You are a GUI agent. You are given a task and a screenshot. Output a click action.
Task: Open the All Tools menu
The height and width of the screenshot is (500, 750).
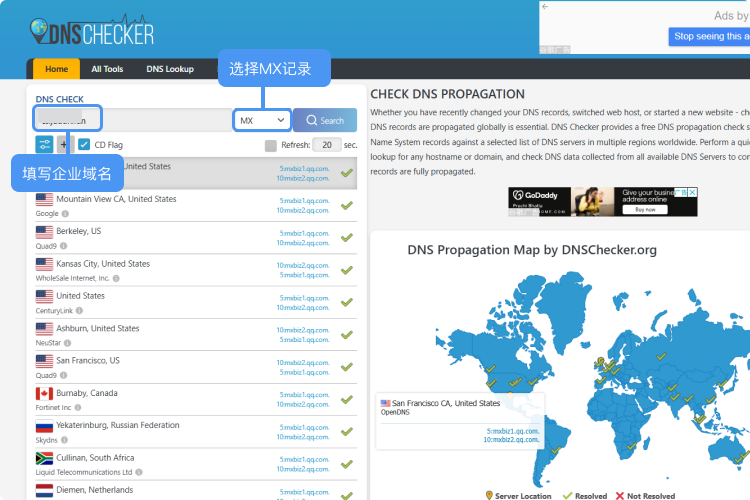[x=107, y=69]
